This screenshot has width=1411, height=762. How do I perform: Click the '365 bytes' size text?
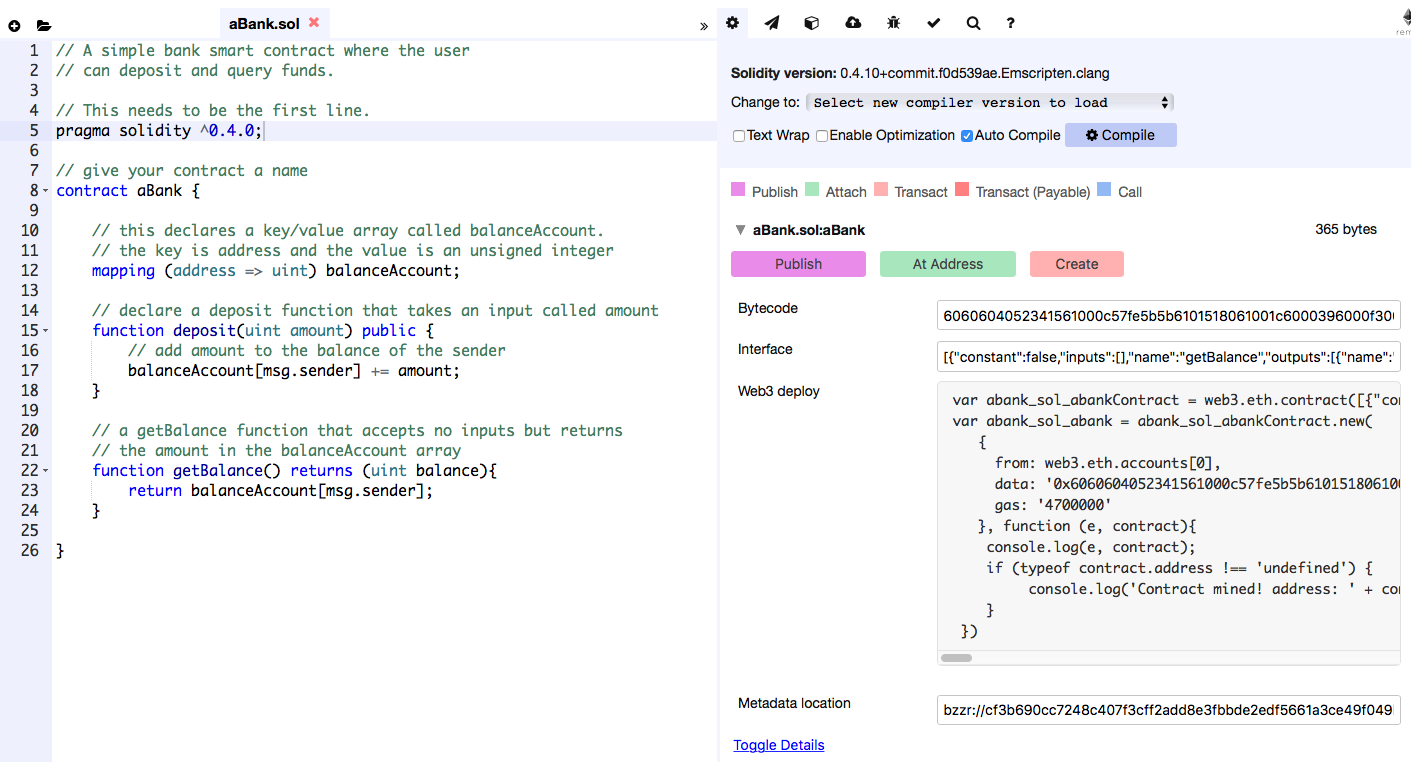(1346, 229)
